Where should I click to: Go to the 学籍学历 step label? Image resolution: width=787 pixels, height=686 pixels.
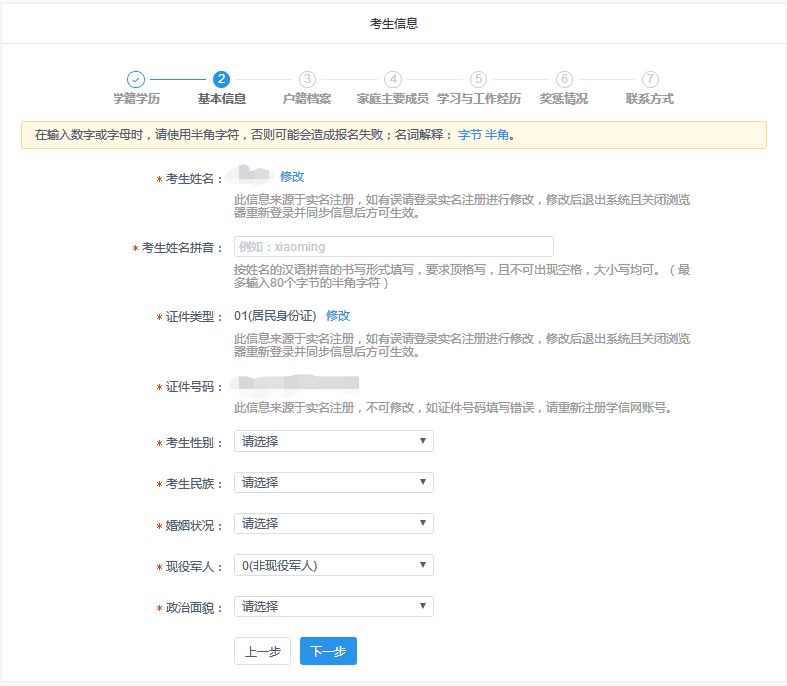tap(136, 99)
